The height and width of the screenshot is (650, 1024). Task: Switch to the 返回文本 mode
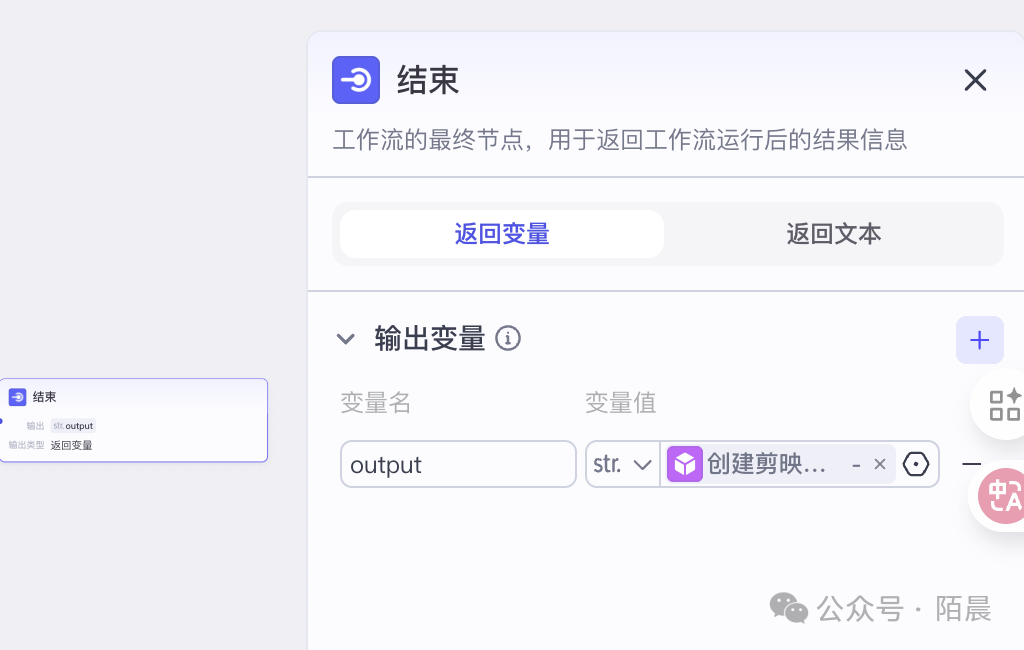click(833, 234)
